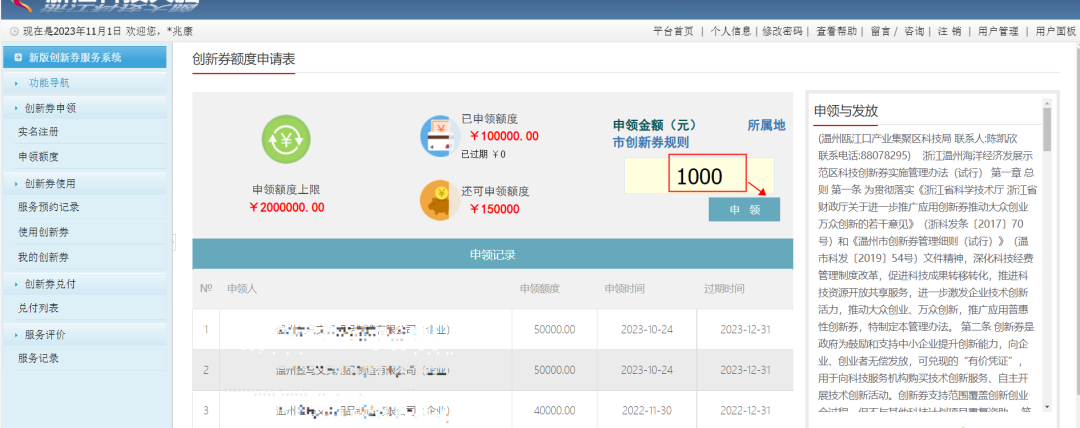This screenshot has width=1080, height=428.
Task: Click the 申领记录 table header bar
Action: [x=492, y=254]
